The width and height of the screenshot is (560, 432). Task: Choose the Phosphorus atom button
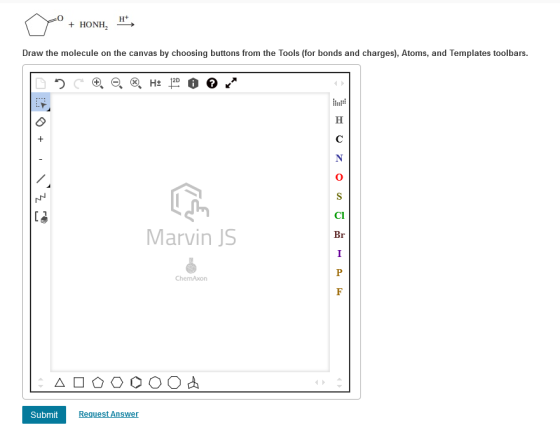(x=339, y=273)
